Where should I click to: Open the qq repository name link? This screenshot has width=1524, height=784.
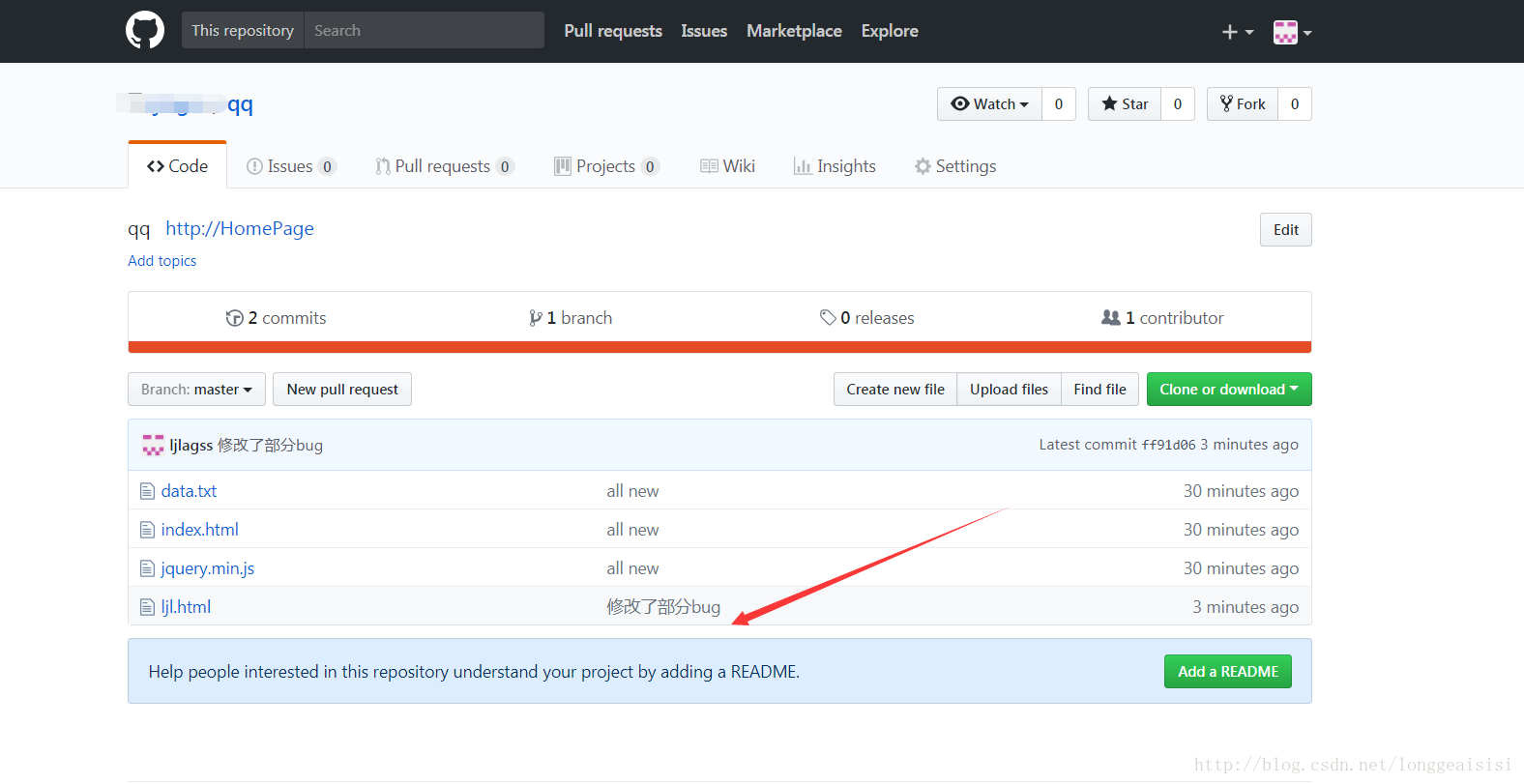[x=240, y=104]
